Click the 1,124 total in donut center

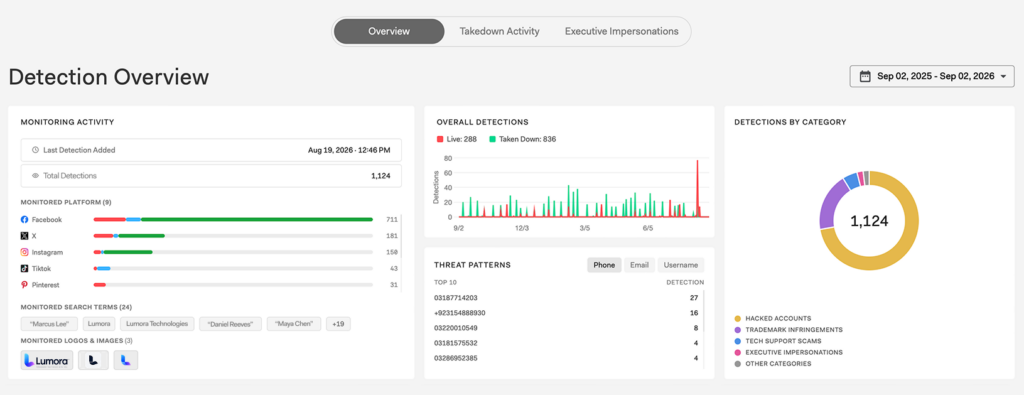[x=869, y=221]
